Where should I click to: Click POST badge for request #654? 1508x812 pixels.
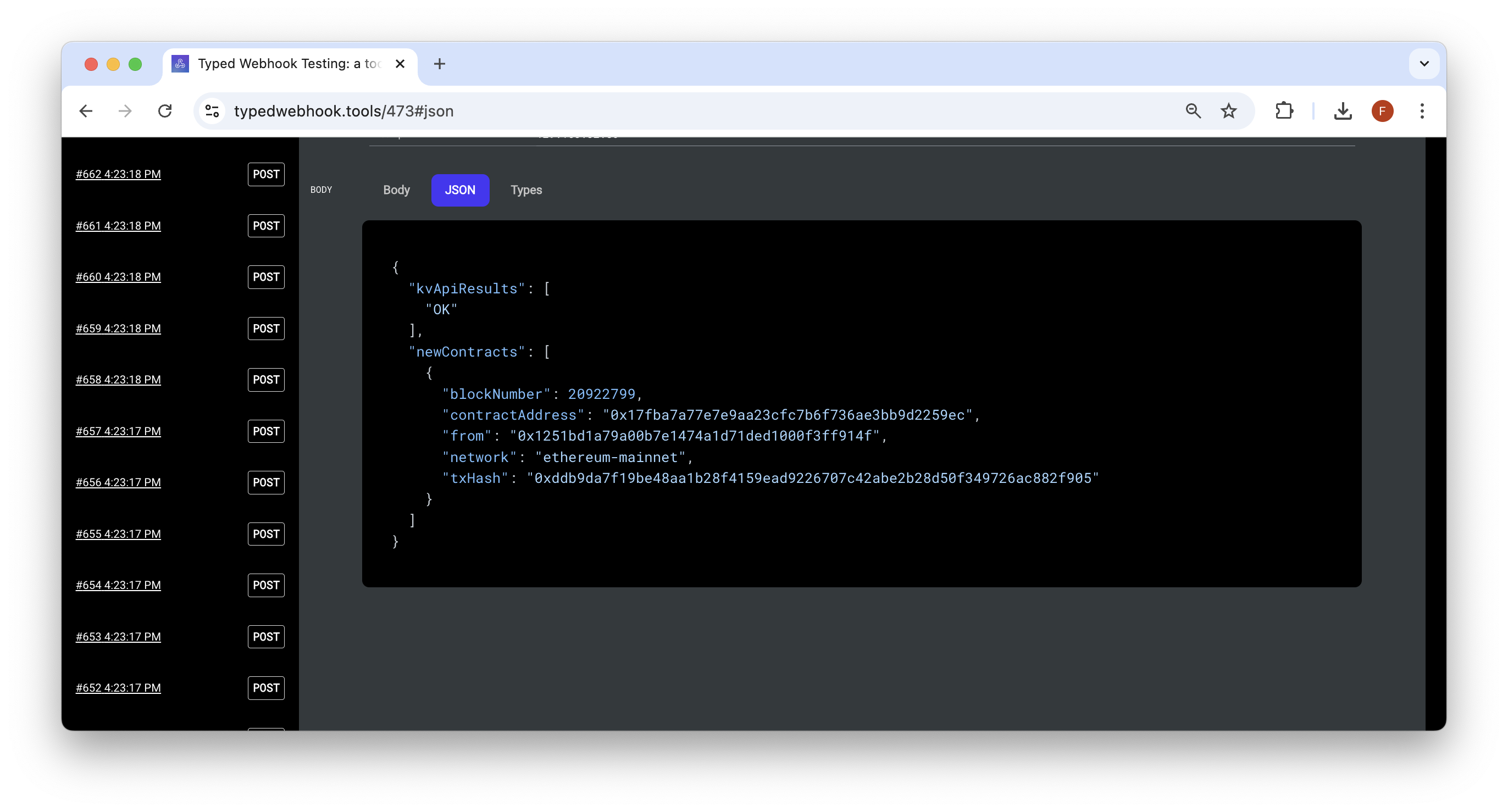266,585
